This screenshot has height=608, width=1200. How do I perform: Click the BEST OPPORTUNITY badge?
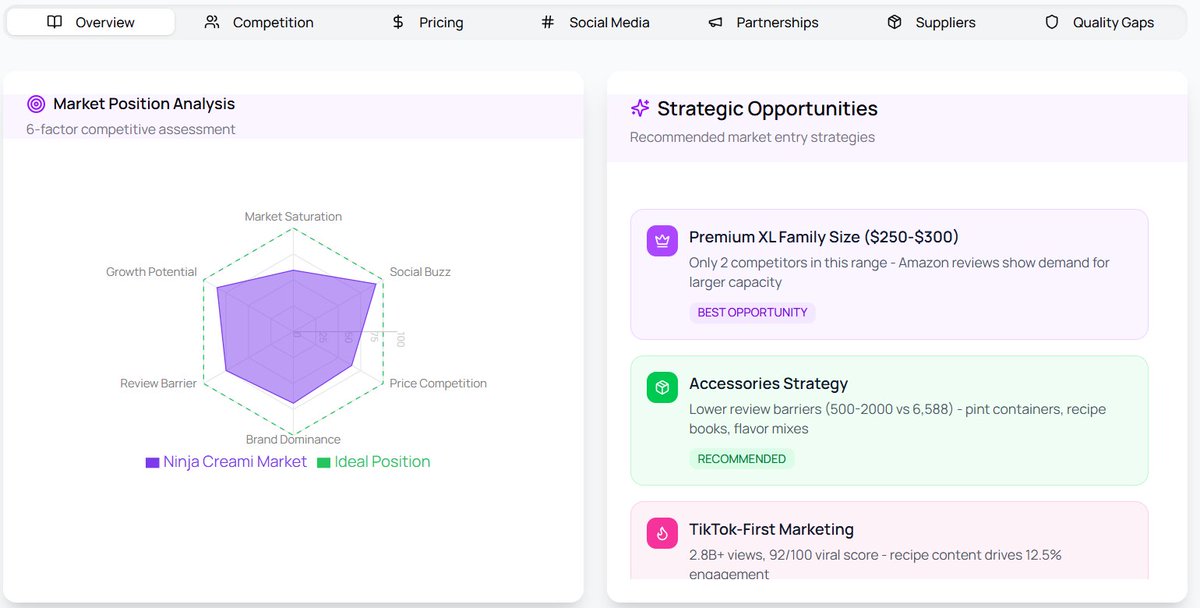pyautogui.click(x=752, y=313)
